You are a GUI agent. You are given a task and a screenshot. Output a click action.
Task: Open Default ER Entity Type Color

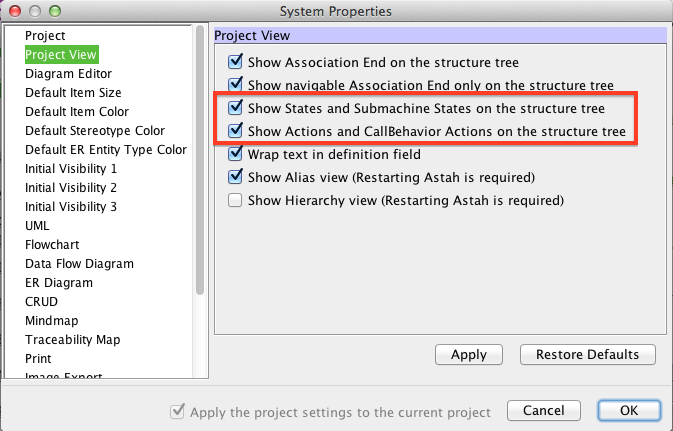point(105,149)
